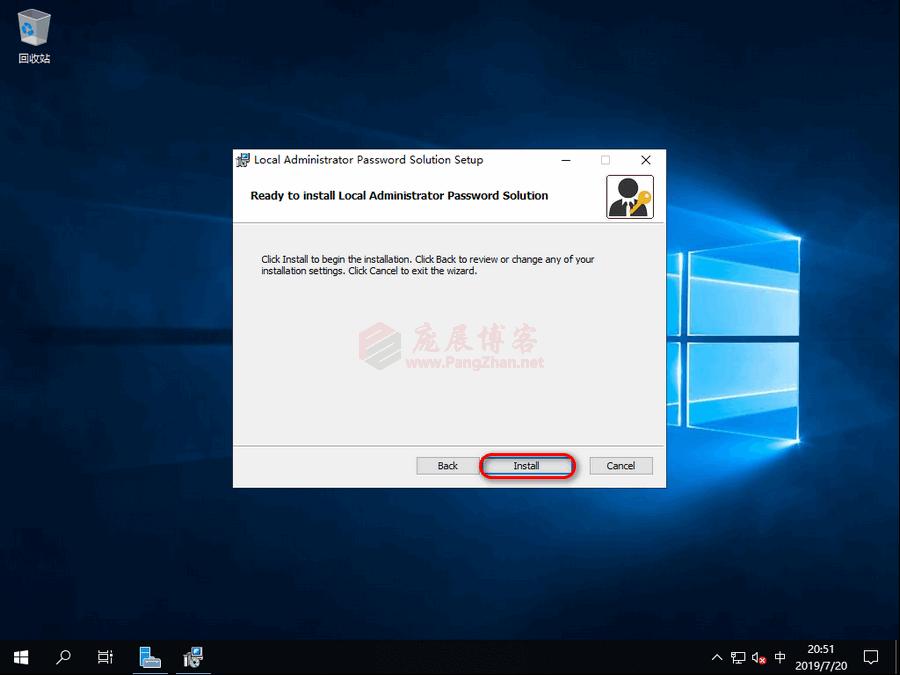Select the LAPS installer taskbar icon
This screenshot has width=900, height=675.
[x=192, y=657]
